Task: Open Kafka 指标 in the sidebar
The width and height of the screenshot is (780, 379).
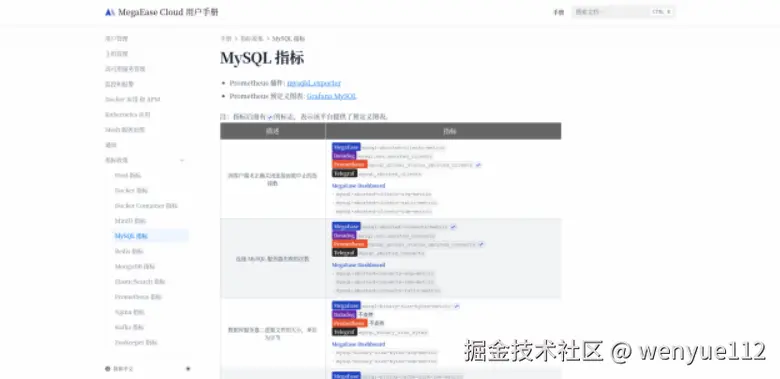Action: [129, 327]
